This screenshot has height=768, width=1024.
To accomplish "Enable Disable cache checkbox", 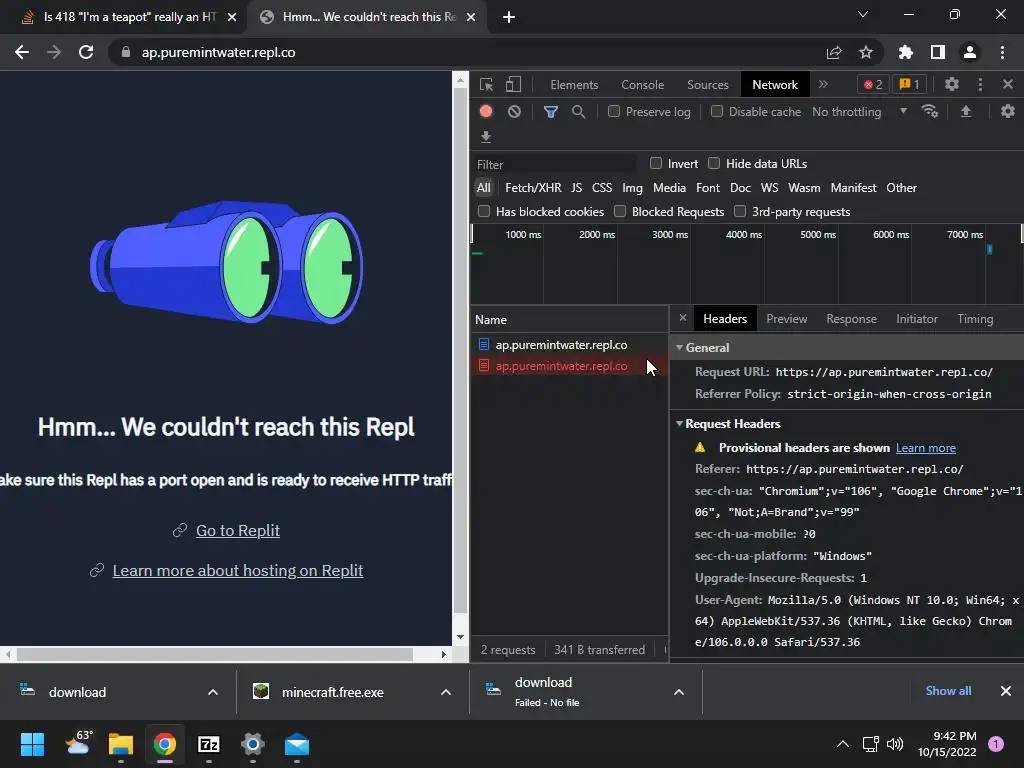I will click(716, 111).
